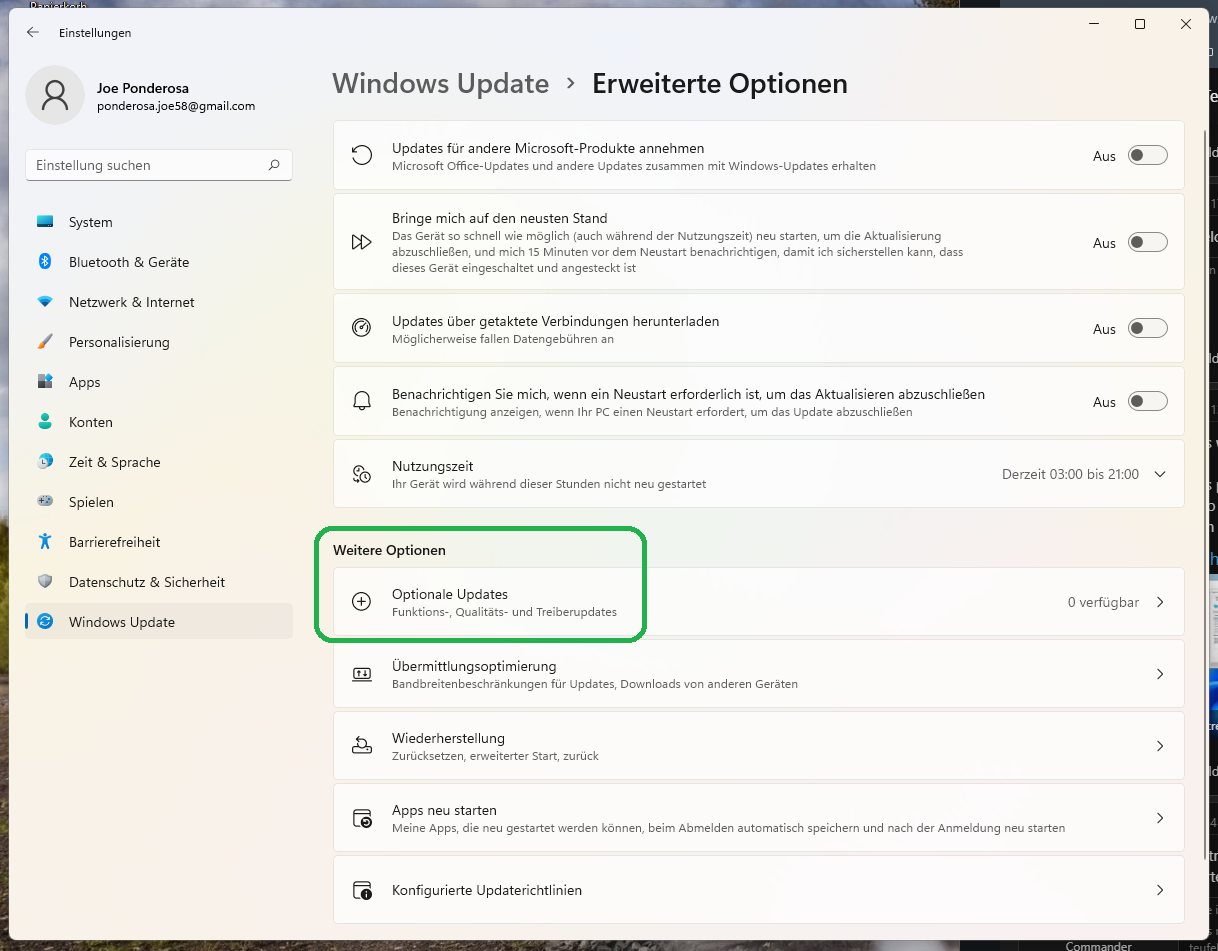Go to Netzwerk & Internet settings
This screenshot has height=951, width=1218.
coord(159,302)
